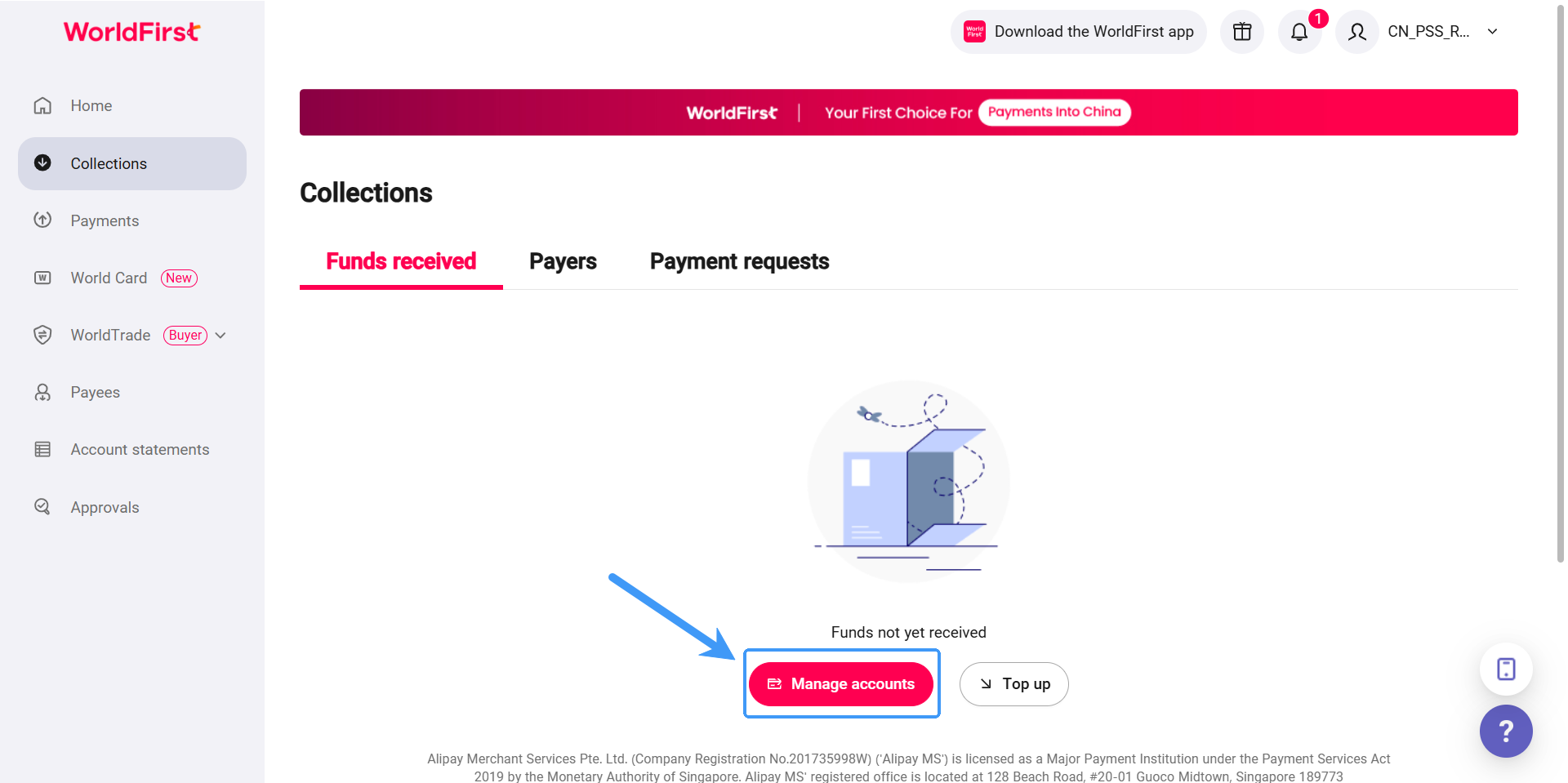Click the user profile avatar icon
Screen dimensions: 1568x783
point(1357,32)
